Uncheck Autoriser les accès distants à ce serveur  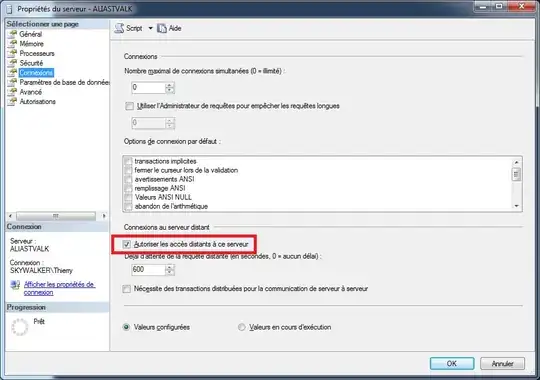click(127, 244)
